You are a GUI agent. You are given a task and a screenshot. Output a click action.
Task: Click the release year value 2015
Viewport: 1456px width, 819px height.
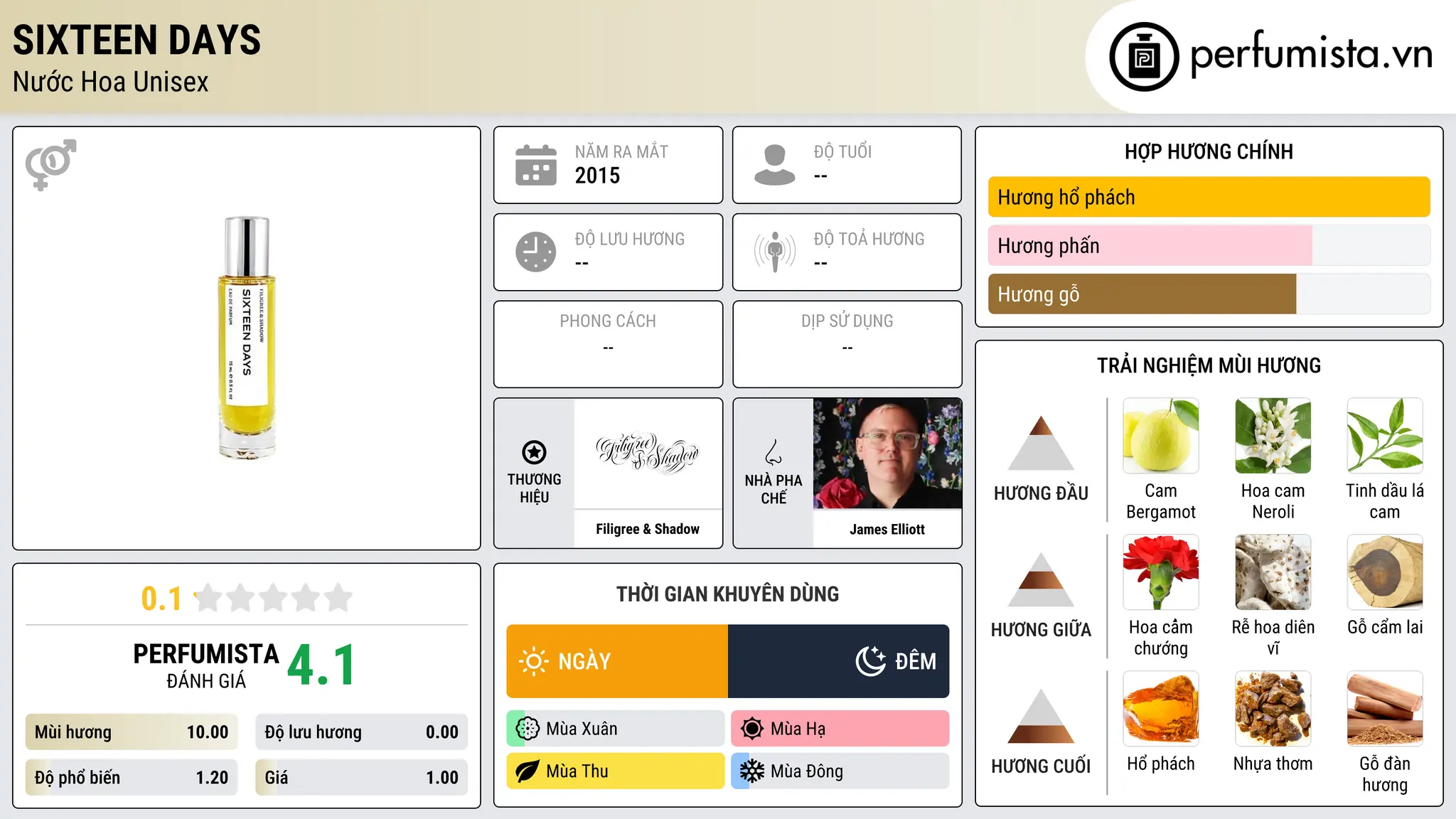pos(597,176)
